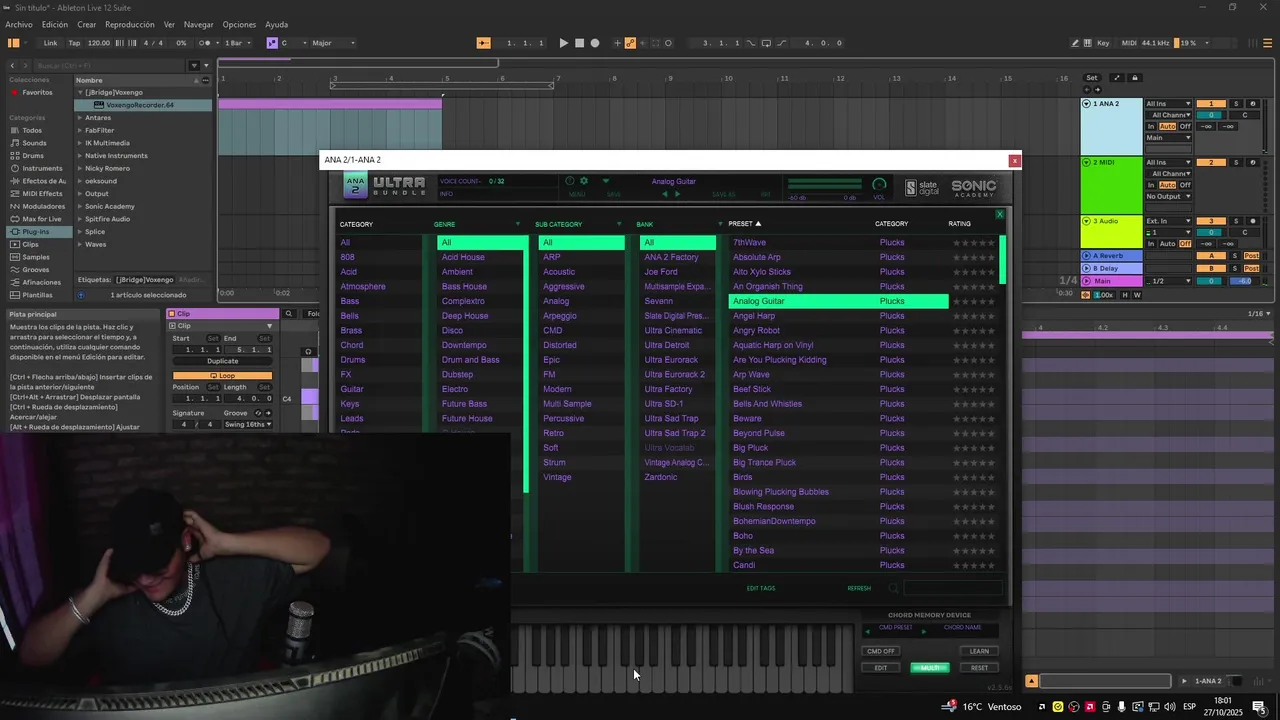The height and width of the screenshot is (720, 1280).
Task: Select MIDI Effects browser category
Action: (42, 194)
